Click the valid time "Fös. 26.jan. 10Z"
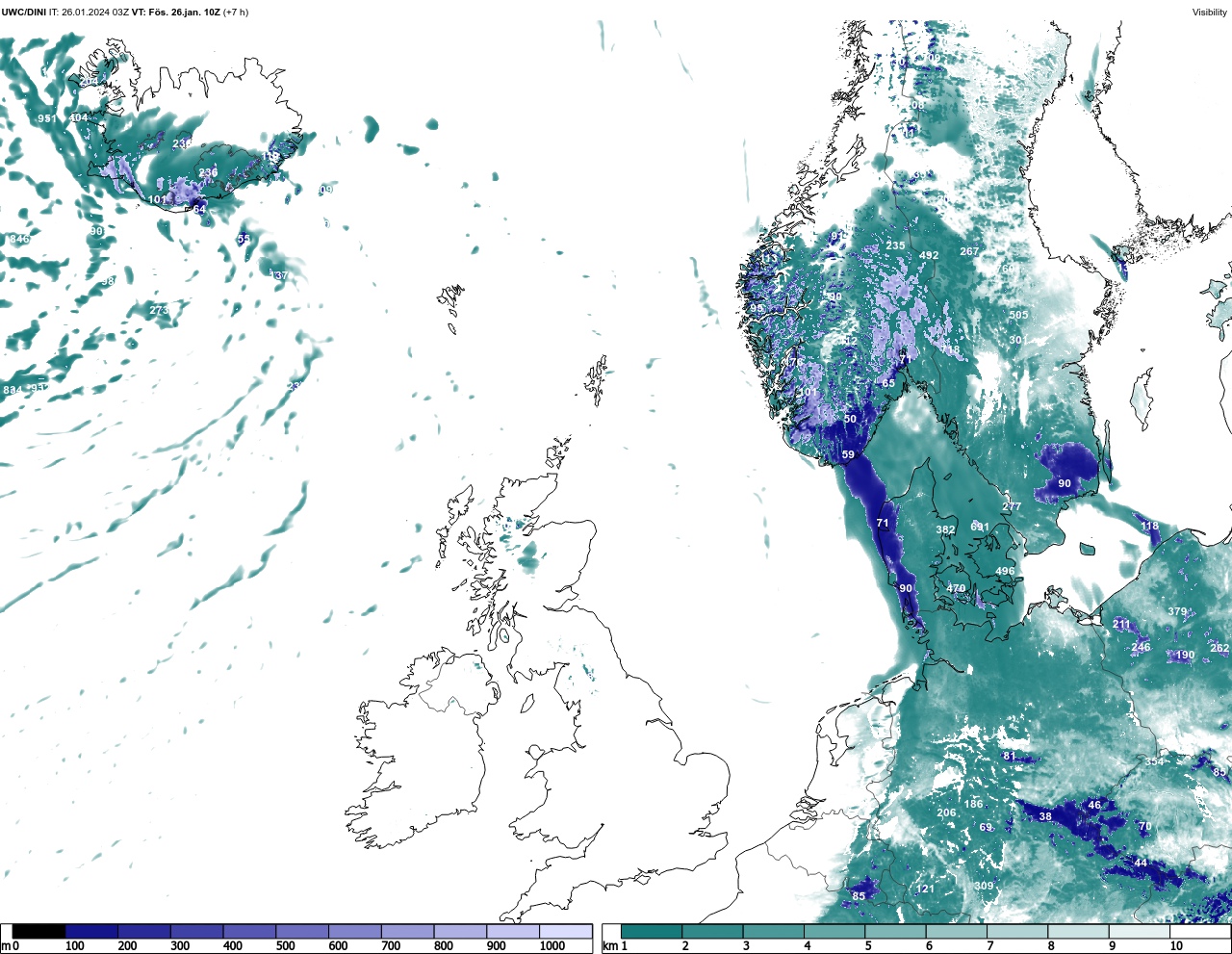1232x954 pixels. [185, 13]
